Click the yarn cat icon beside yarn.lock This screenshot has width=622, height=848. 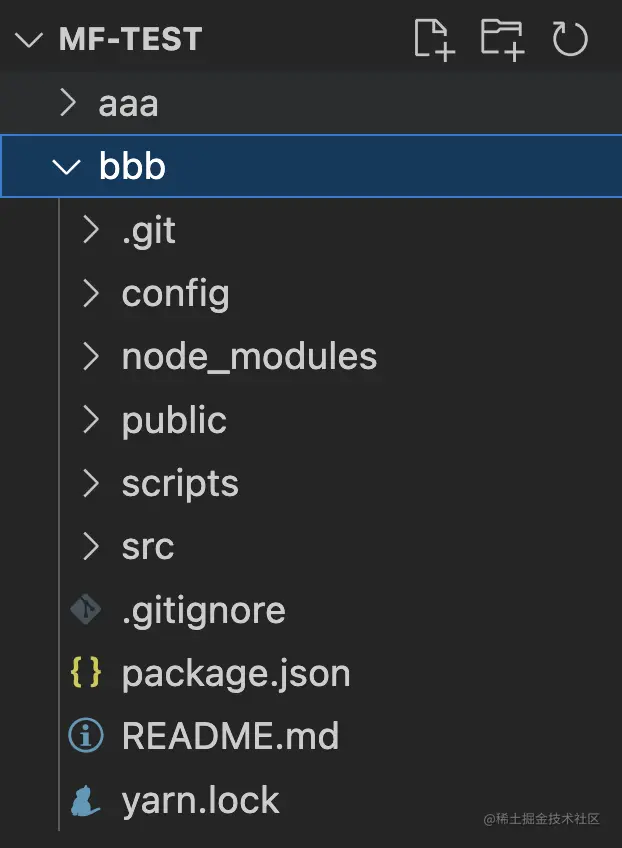pyautogui.click(x=85, y=800)
